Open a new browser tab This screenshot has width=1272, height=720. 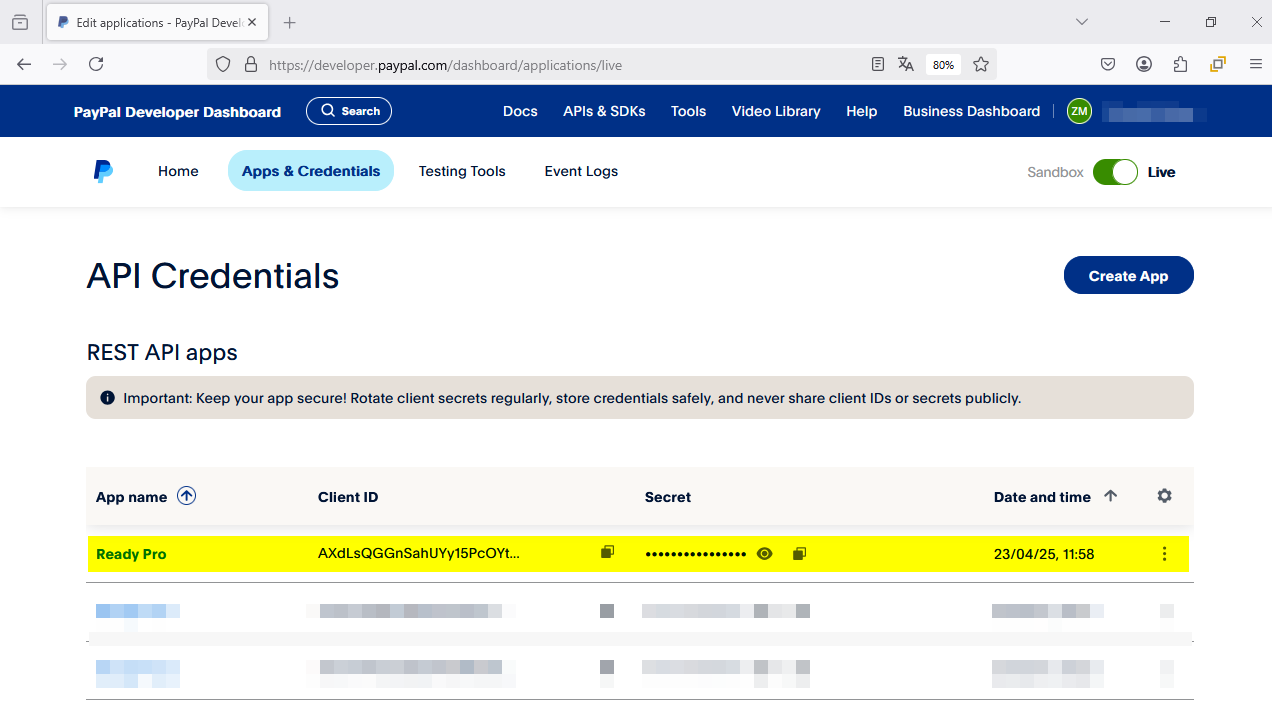tap(290, 22)
